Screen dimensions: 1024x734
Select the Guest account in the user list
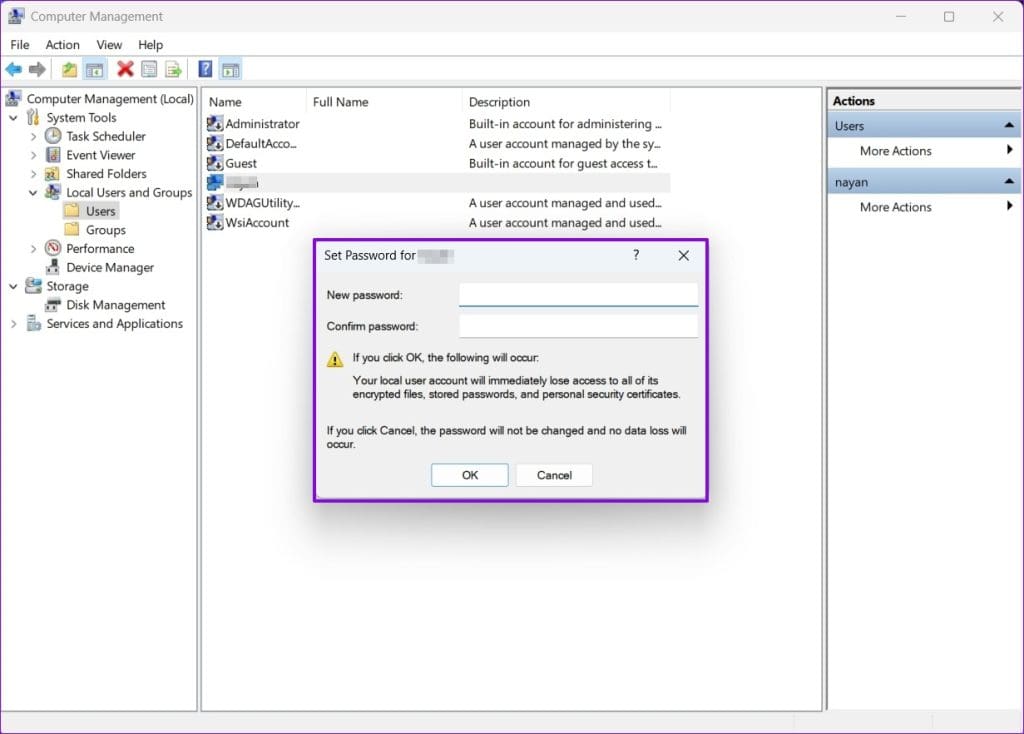(x=240, y=163)
